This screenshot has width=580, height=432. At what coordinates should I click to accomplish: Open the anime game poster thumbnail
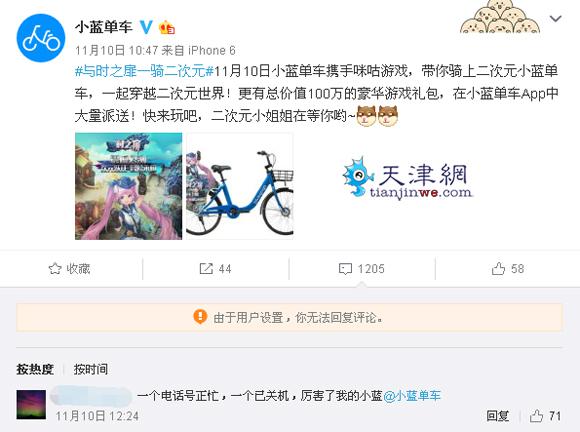[128, 186]
